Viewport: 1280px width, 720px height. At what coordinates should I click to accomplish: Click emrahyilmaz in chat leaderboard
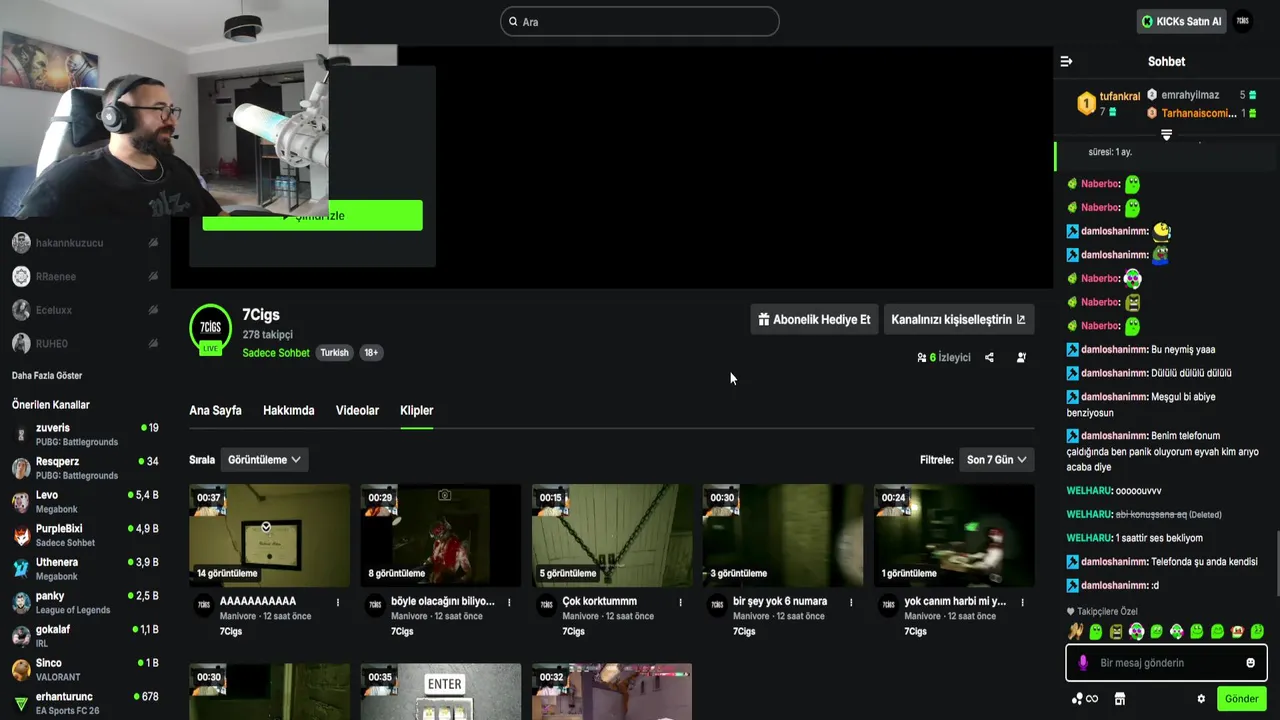pyautogui.click(x=1190, y=95)
